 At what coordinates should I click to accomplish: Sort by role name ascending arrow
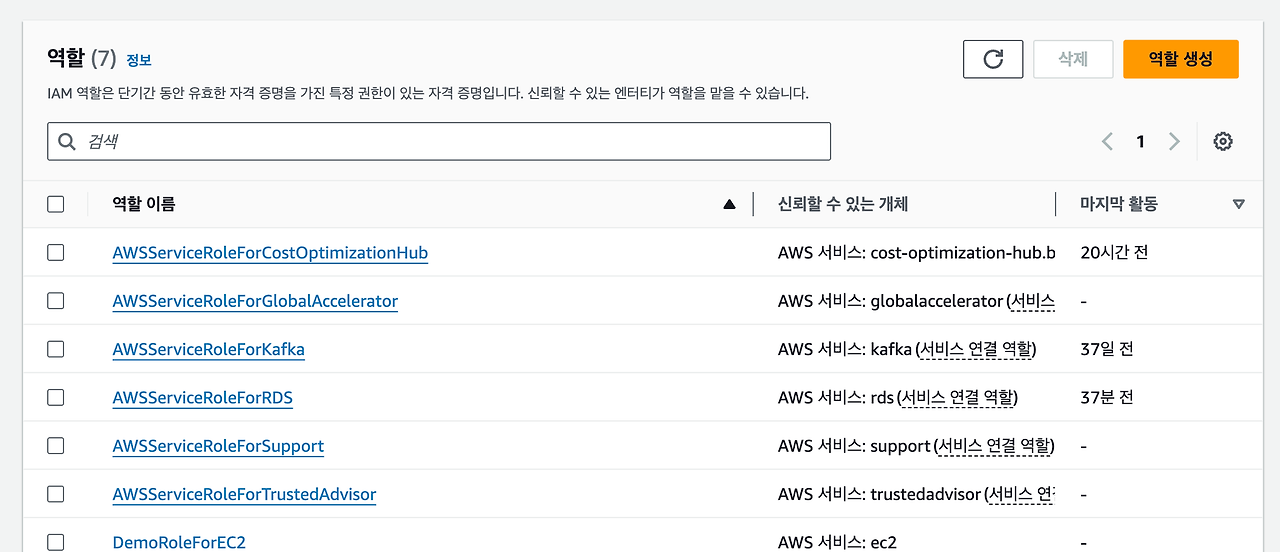coord(729,204)
